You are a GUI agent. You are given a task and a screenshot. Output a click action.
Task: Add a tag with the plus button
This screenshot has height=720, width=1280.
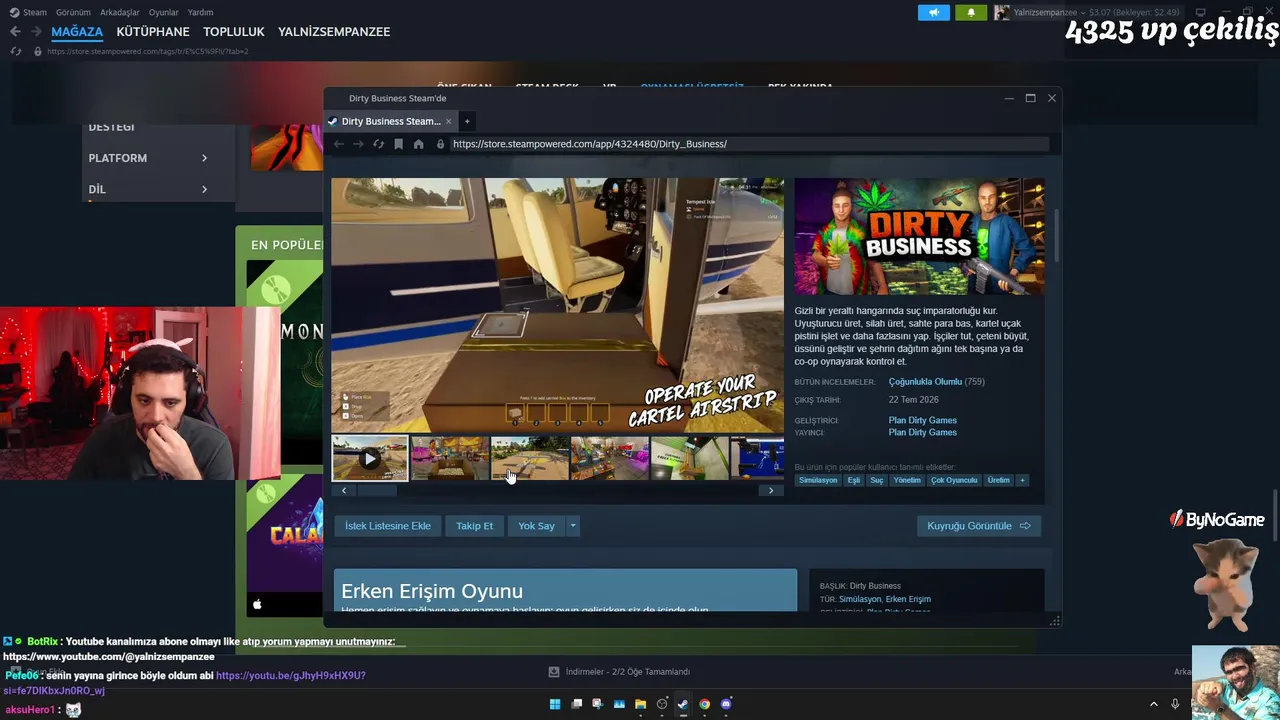(x=1022, y=480)
